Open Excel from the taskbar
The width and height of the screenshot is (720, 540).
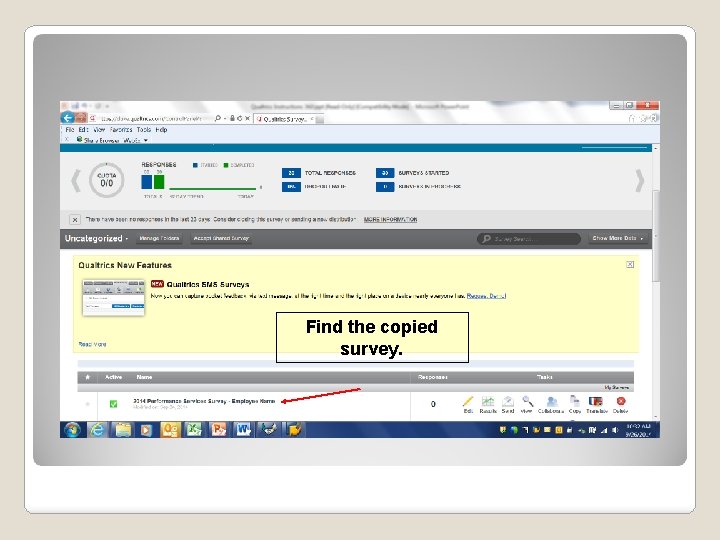coord(194,430)
